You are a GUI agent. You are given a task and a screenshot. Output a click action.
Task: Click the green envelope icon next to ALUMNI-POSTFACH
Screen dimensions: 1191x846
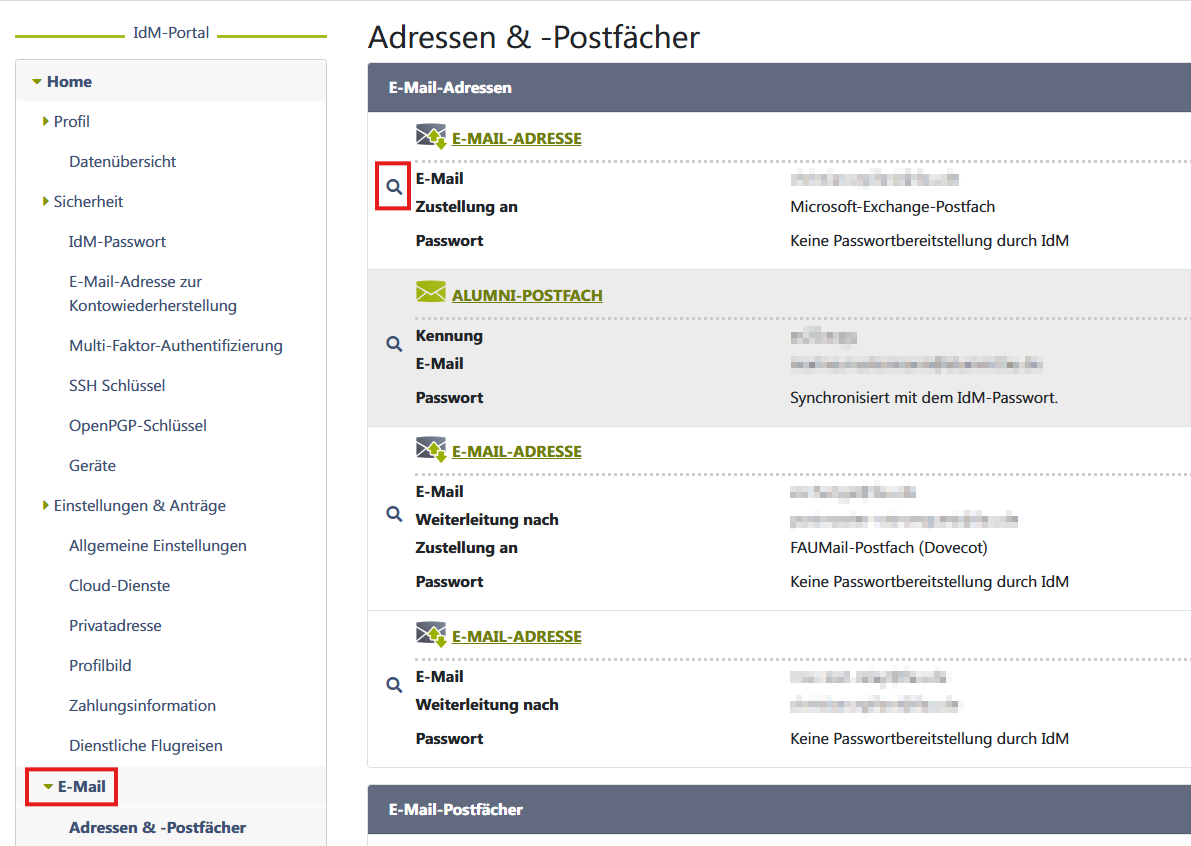click(431, 293)
